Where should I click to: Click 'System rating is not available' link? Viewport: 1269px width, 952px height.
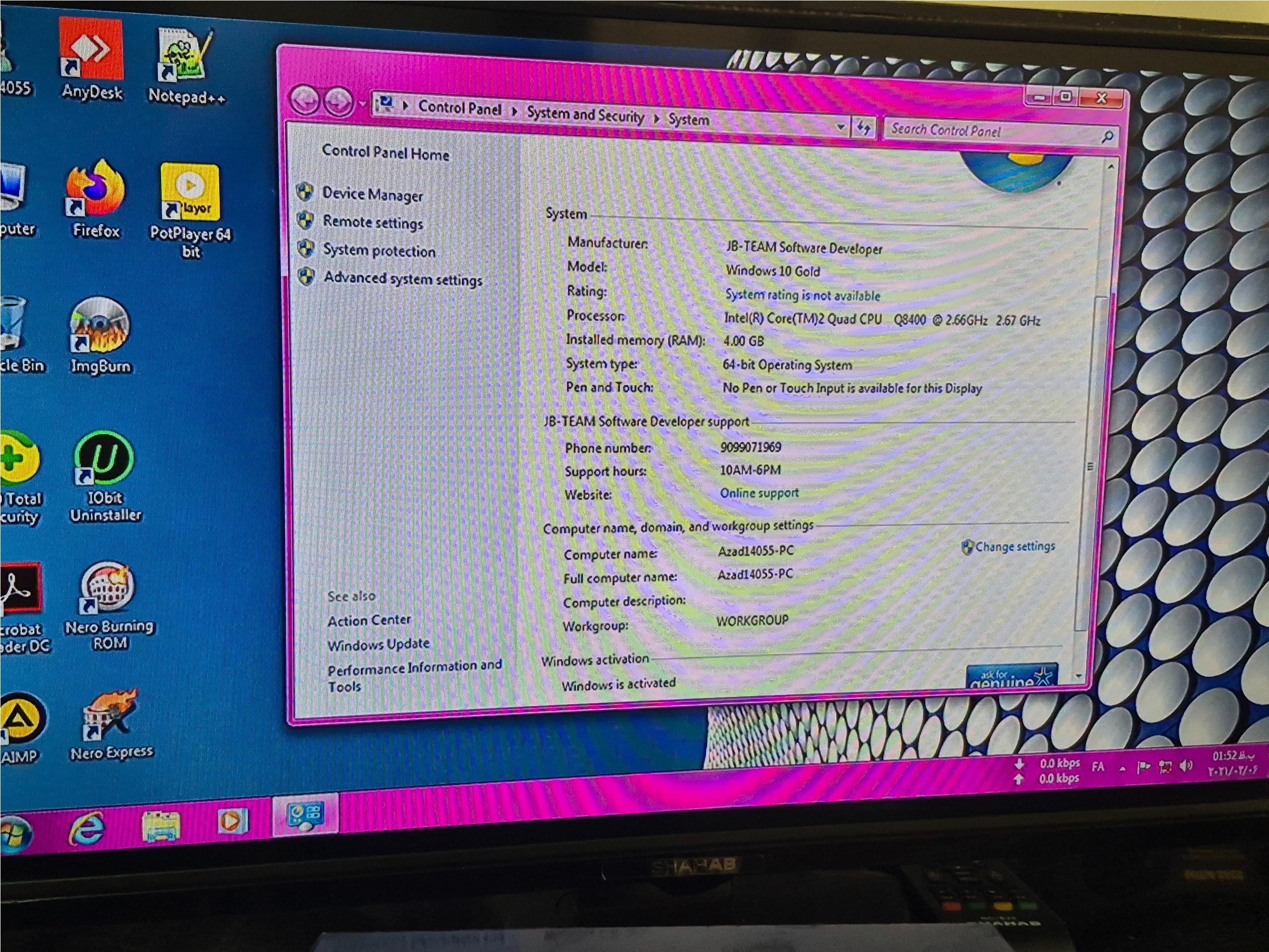click(803, 295)
